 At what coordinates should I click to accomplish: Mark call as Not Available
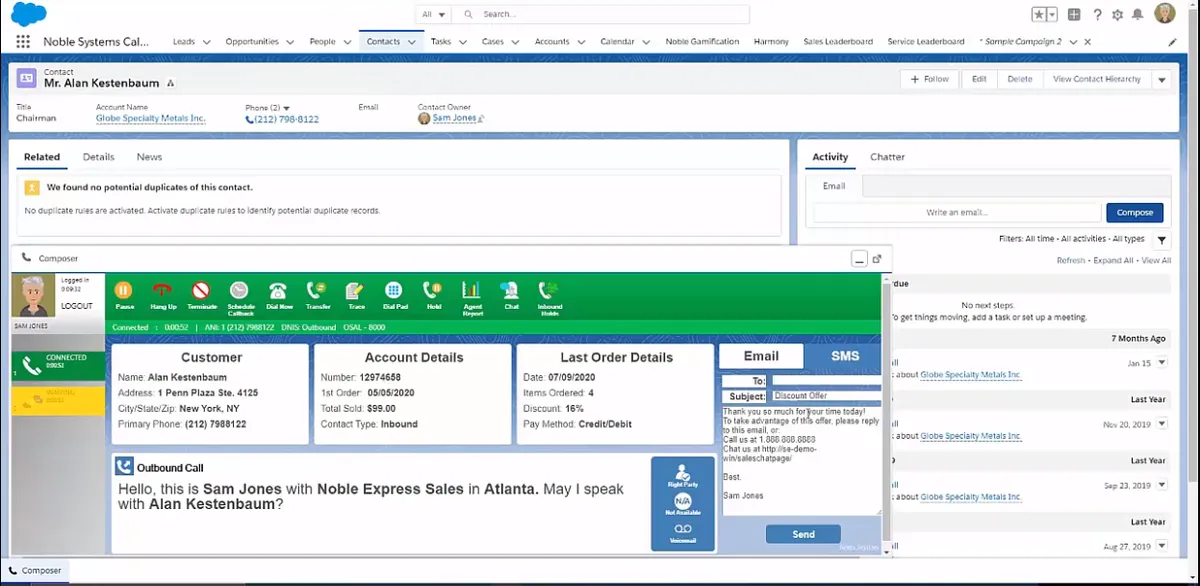tap(683, 500)
